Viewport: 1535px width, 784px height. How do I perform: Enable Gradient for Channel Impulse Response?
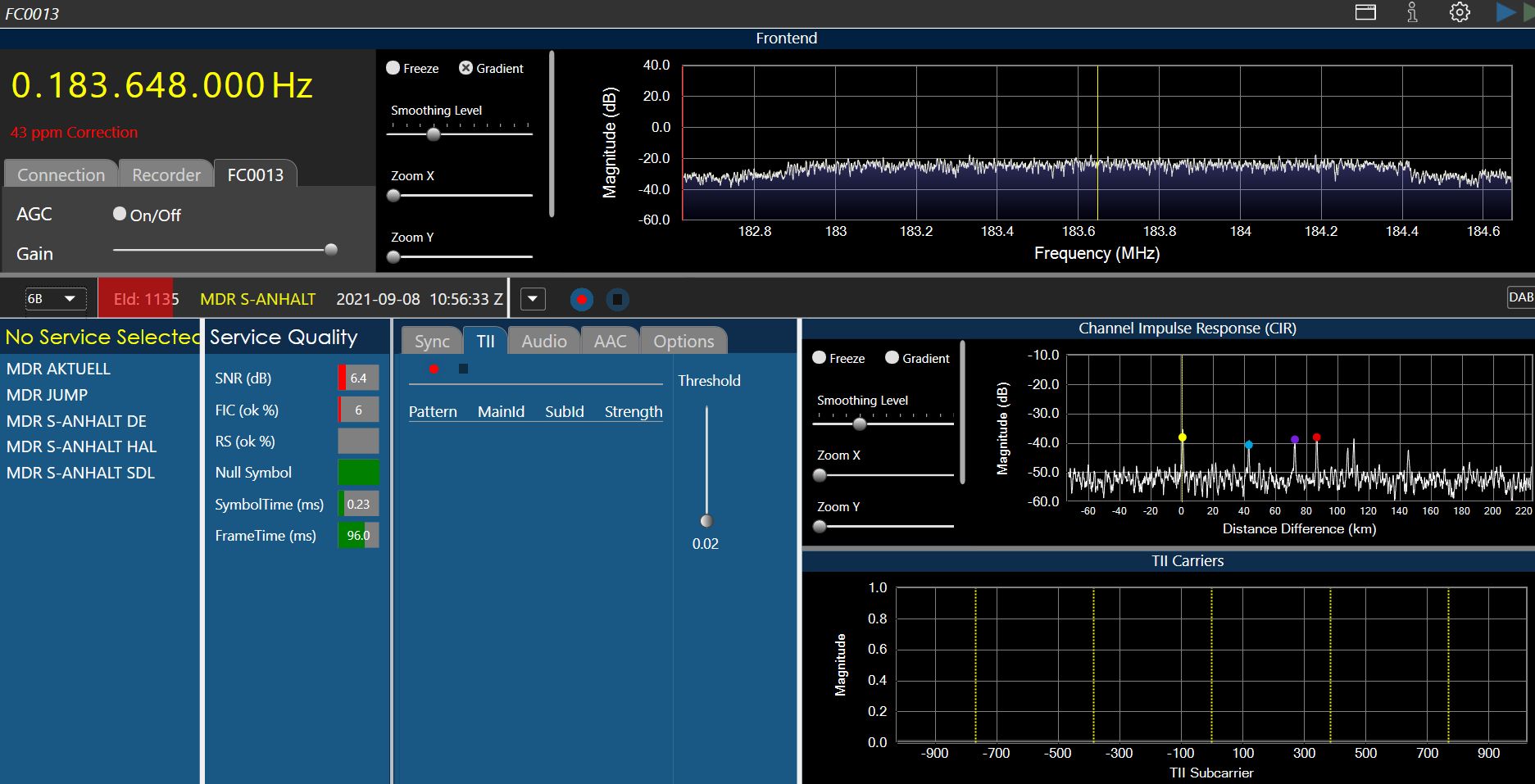(892, 358)
